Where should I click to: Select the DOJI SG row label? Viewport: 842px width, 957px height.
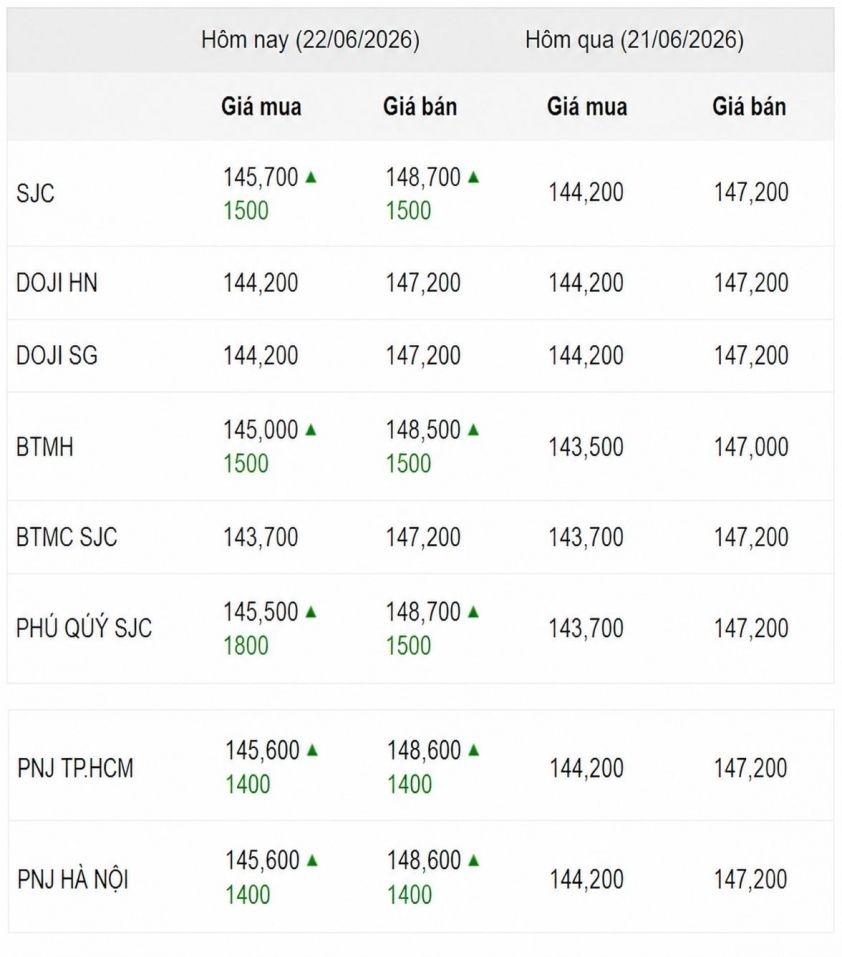coord(57,356)
